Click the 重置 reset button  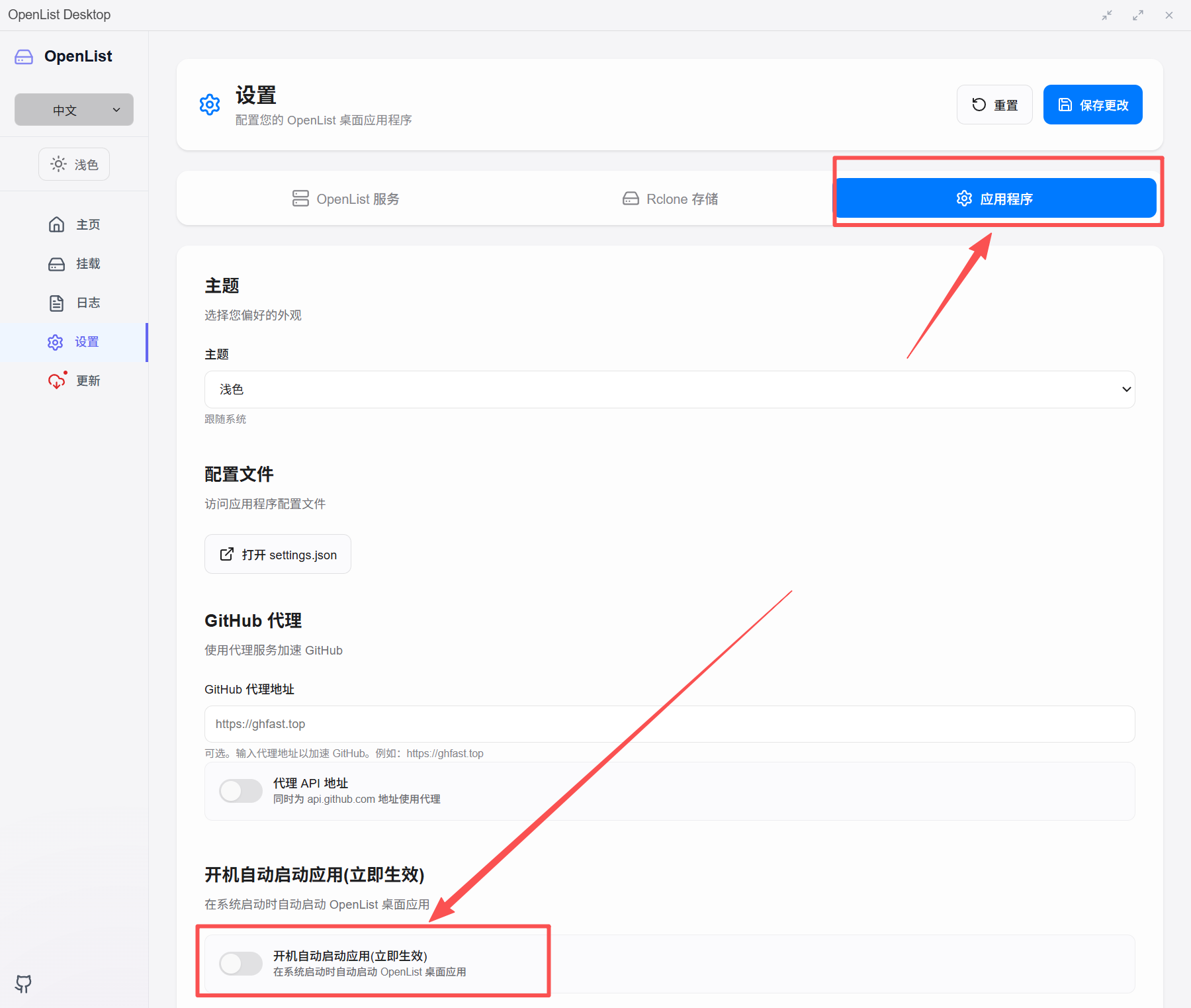pyautogui.click(x=994, y=105)
